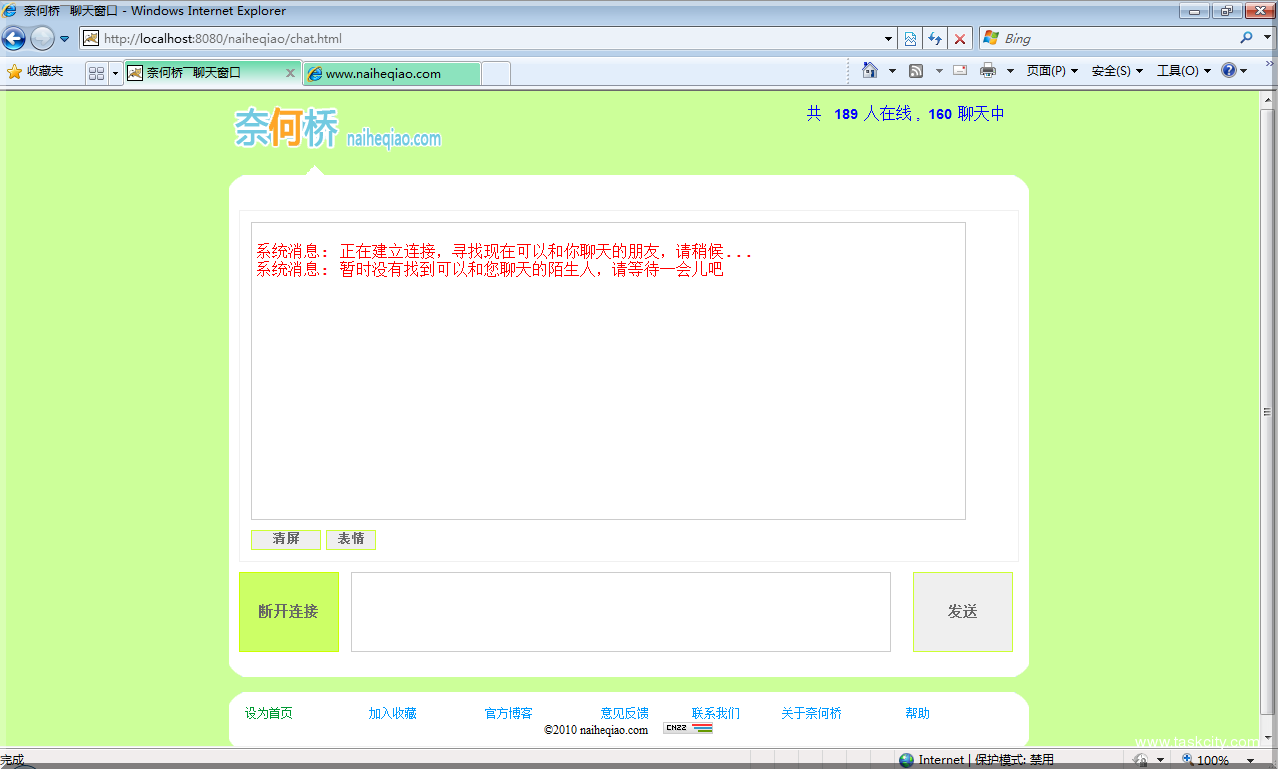Expand the address bar history dropdown
This screenshot has height=769, width=1278.
click(x=886, y=38)
